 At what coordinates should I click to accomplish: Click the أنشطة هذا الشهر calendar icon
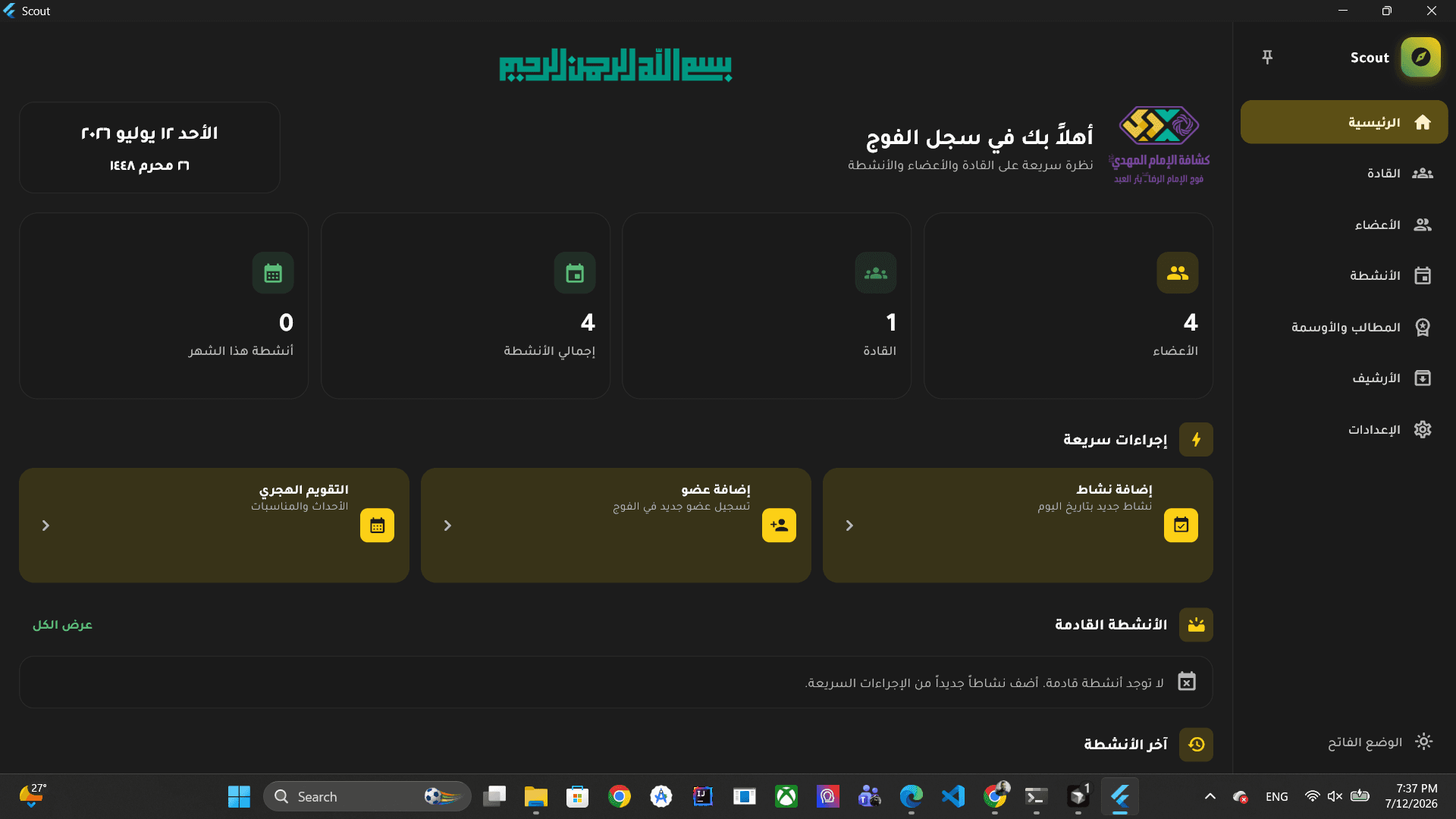273,273
